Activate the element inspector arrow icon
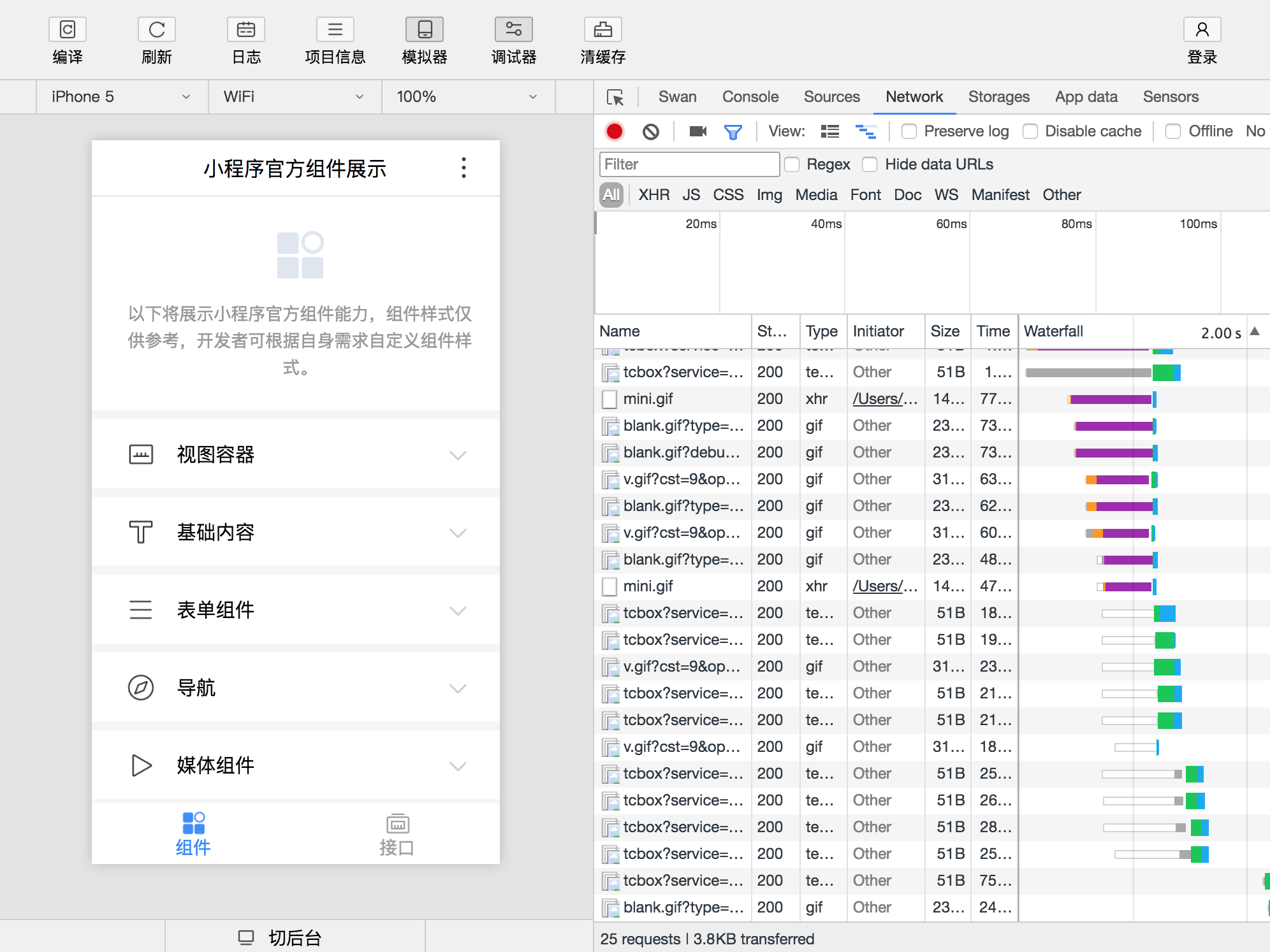 [615, 97]
